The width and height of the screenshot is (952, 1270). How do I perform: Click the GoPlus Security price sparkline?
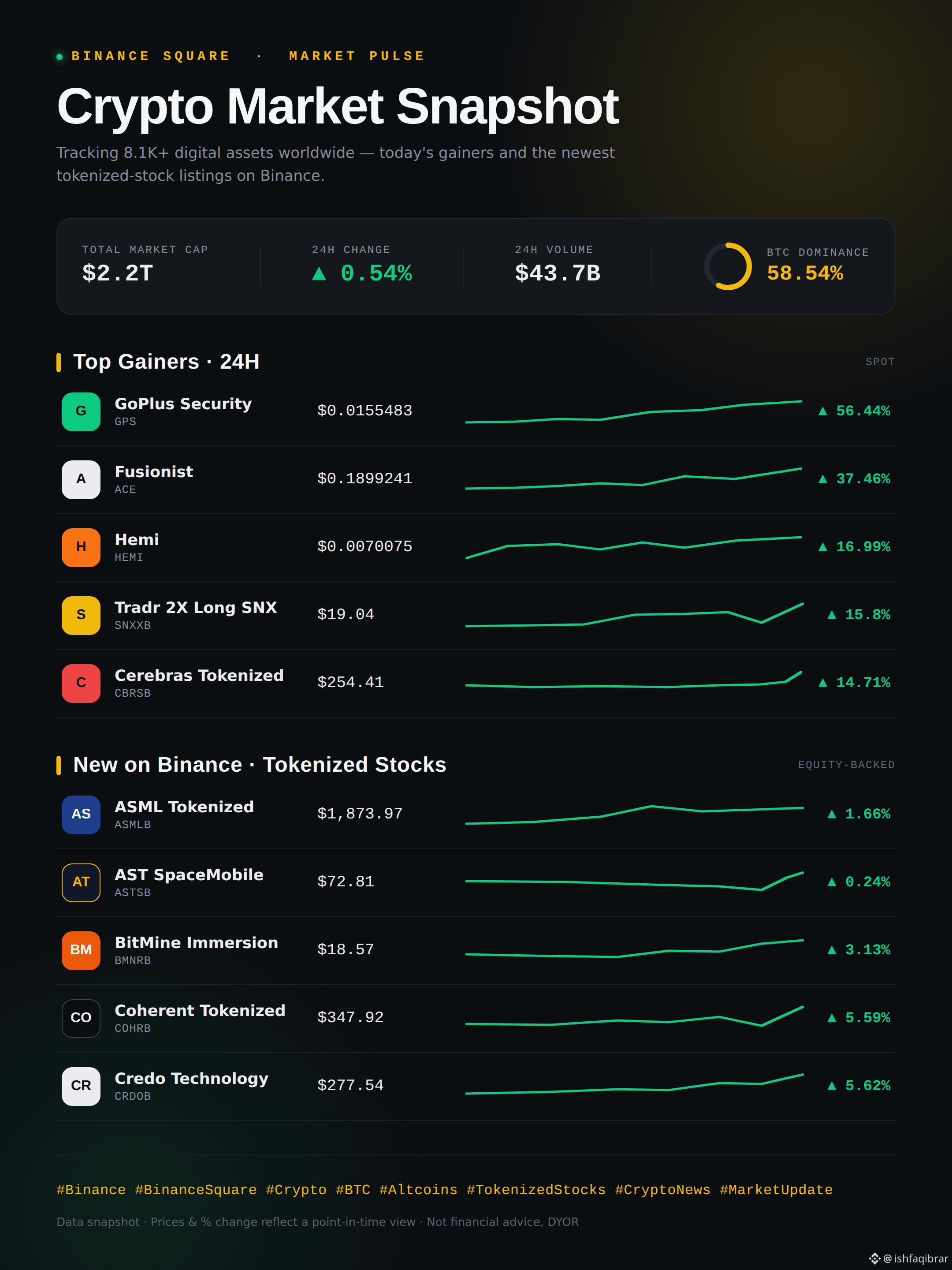click(633, 411)
